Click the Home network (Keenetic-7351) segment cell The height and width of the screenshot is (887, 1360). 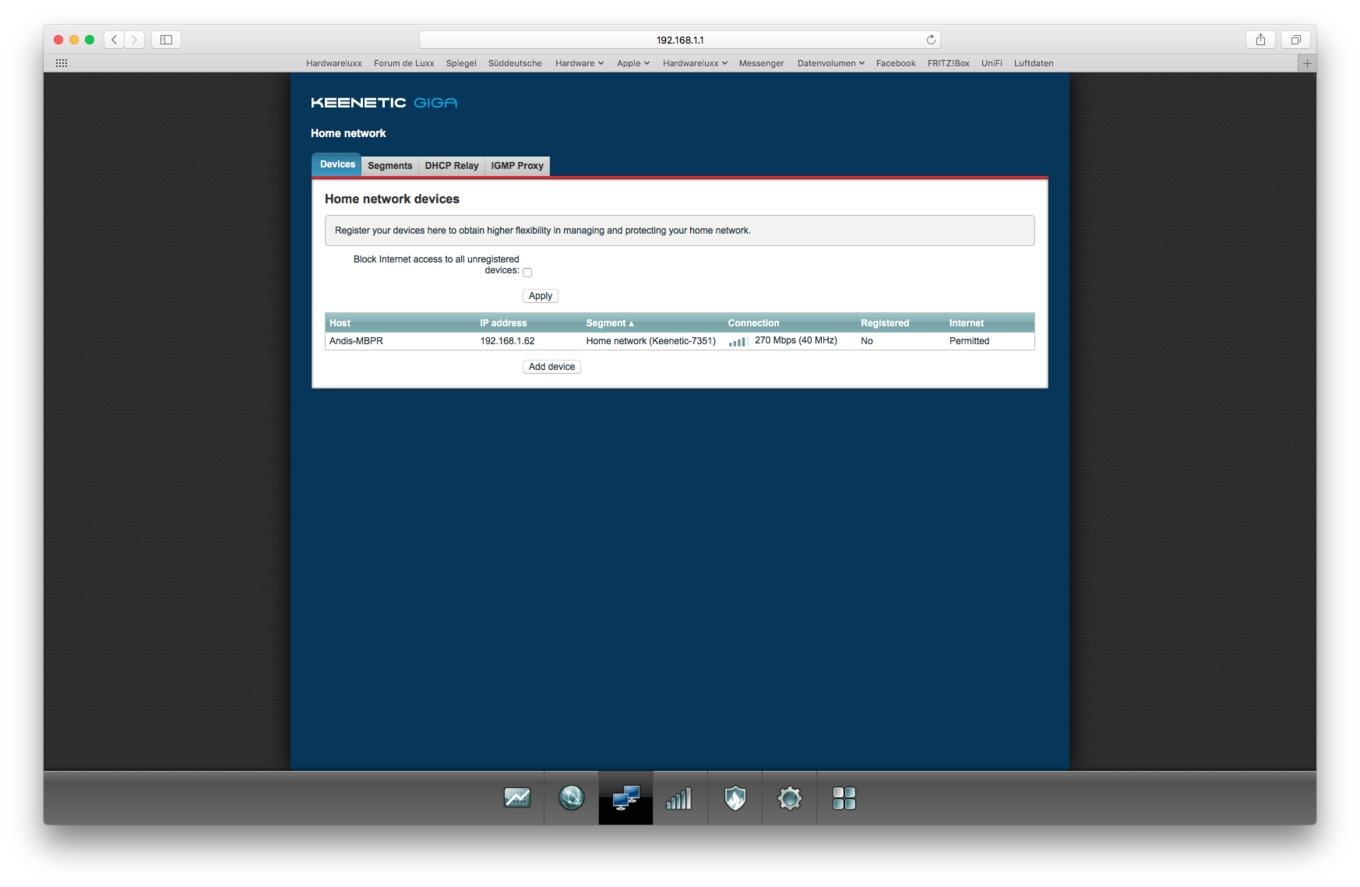(651, 341)
